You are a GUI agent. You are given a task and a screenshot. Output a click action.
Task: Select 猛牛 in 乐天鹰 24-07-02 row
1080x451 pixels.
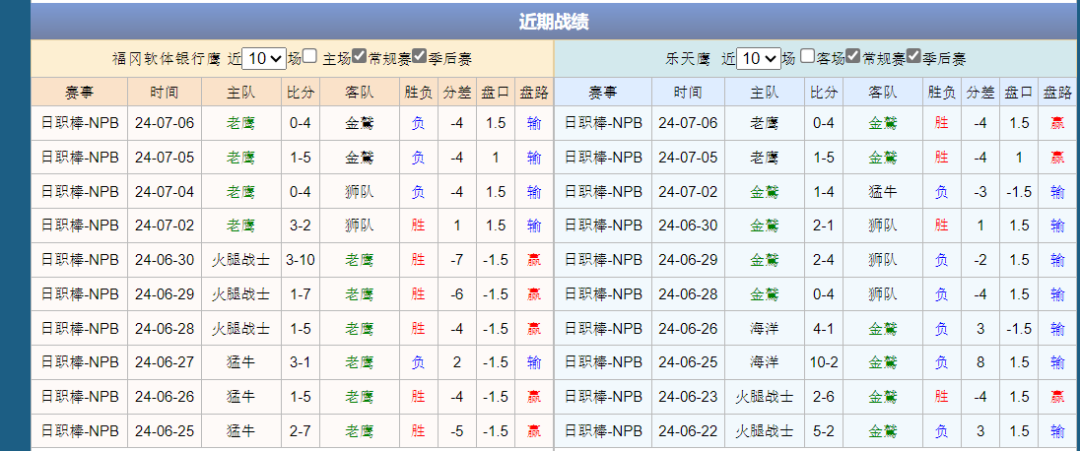coord(883,191)
